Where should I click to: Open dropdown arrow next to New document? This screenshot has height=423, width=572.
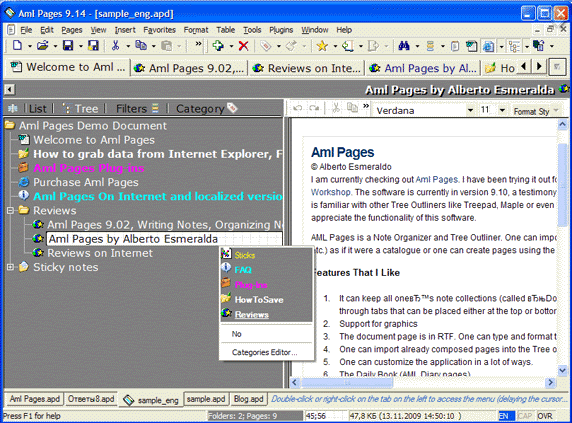[30, 46]
